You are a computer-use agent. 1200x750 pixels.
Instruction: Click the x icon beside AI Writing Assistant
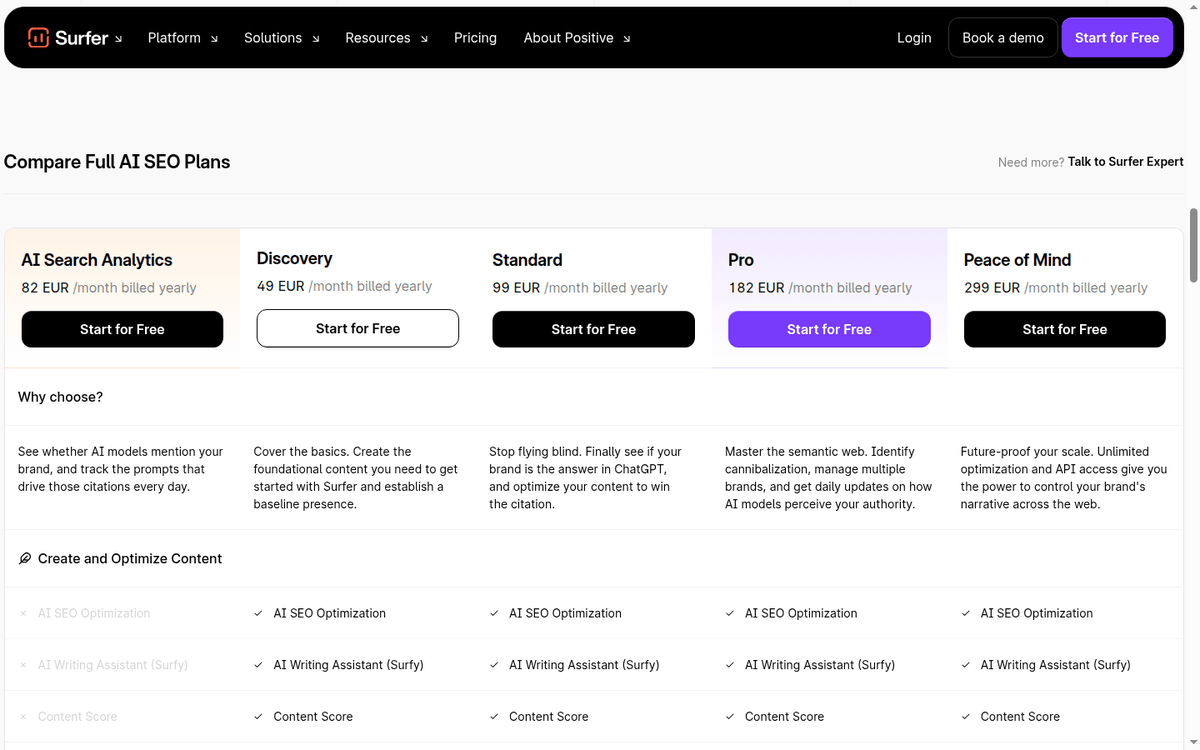click(x=23, y=665)
